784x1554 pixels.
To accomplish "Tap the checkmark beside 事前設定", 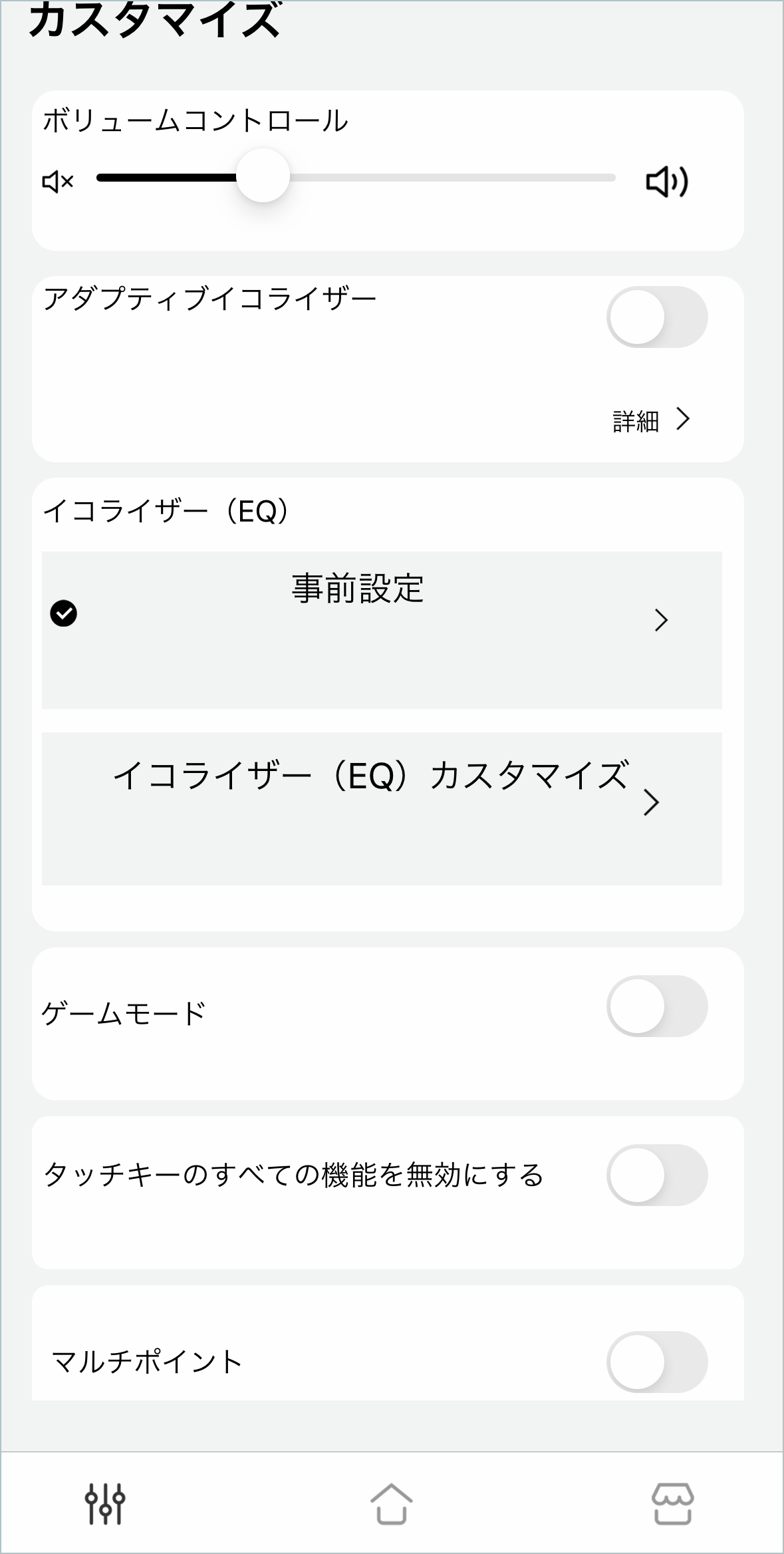I will pyautogui.click(x=64, y=613).
